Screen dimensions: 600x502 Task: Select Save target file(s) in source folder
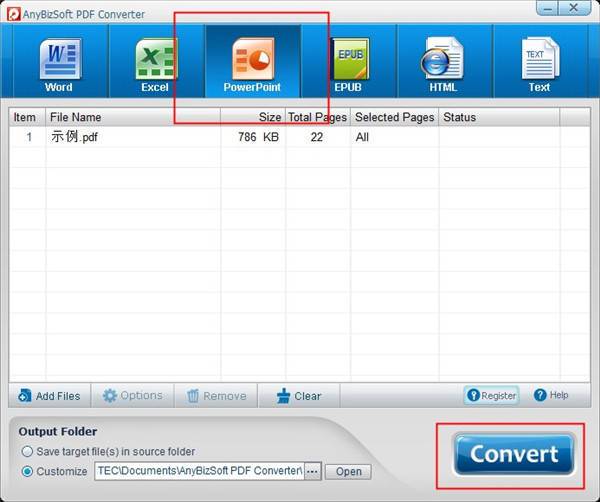pos(108,451)
